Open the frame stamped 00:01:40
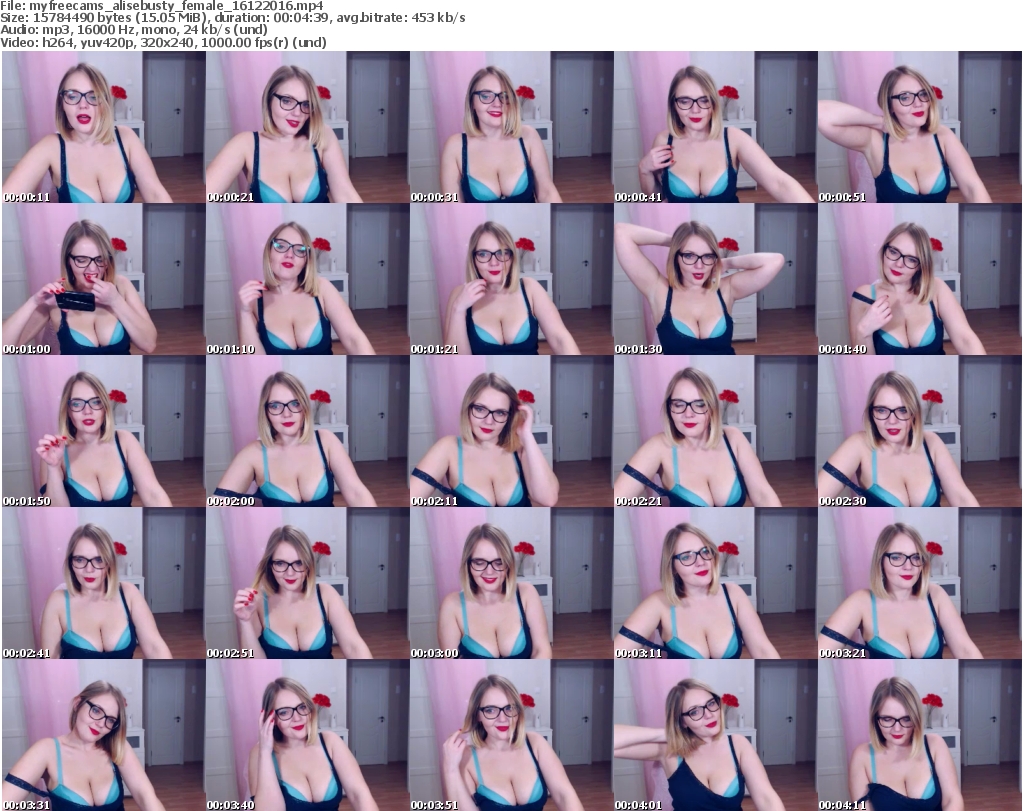 tap(920, 279)
